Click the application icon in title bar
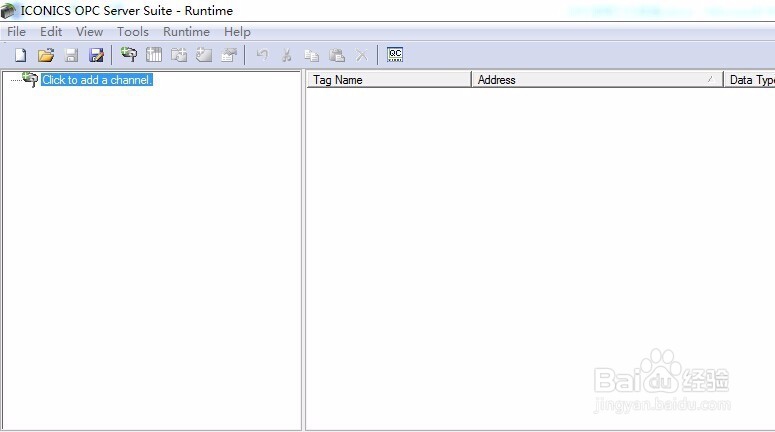 coord(8,10)
